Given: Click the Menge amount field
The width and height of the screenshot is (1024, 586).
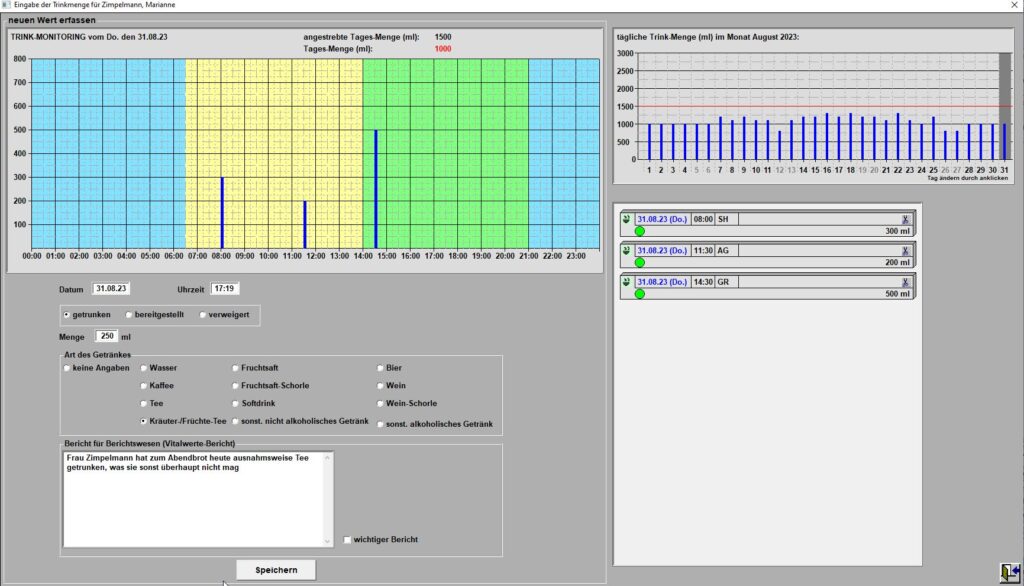Looking at the screenshot, I should 107,337.
